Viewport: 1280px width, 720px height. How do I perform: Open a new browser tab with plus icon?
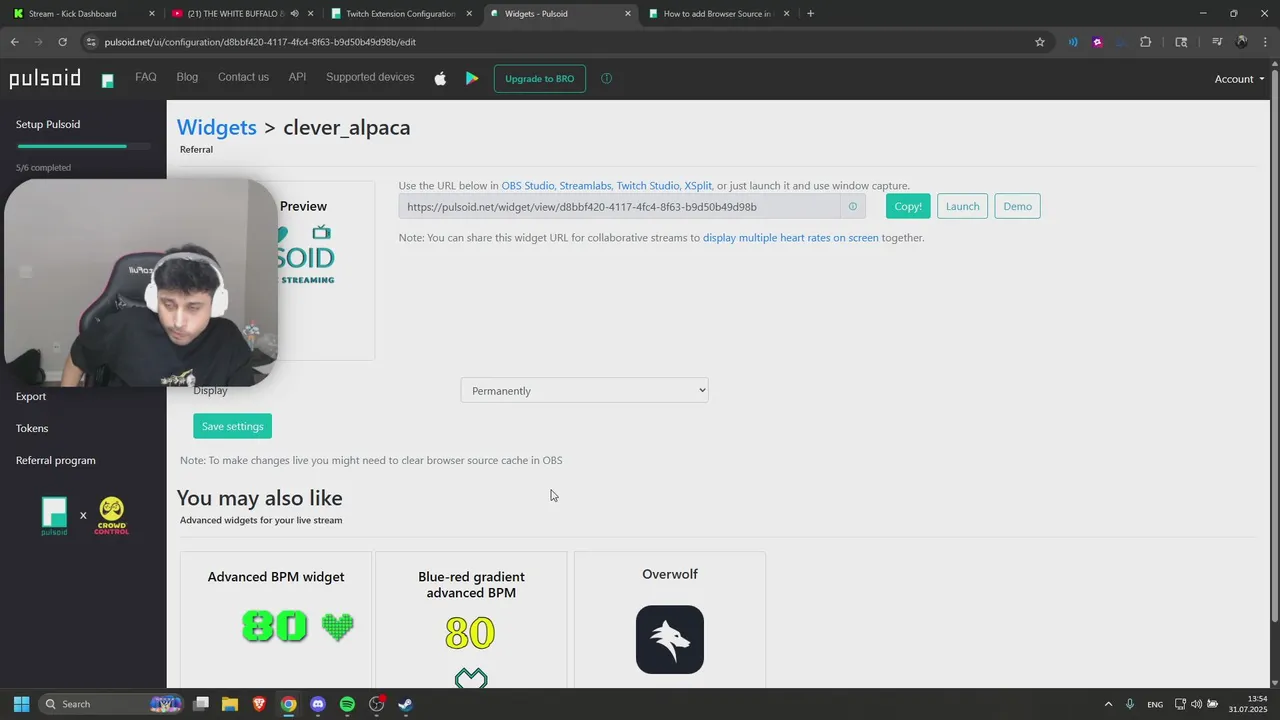[810, 14]
